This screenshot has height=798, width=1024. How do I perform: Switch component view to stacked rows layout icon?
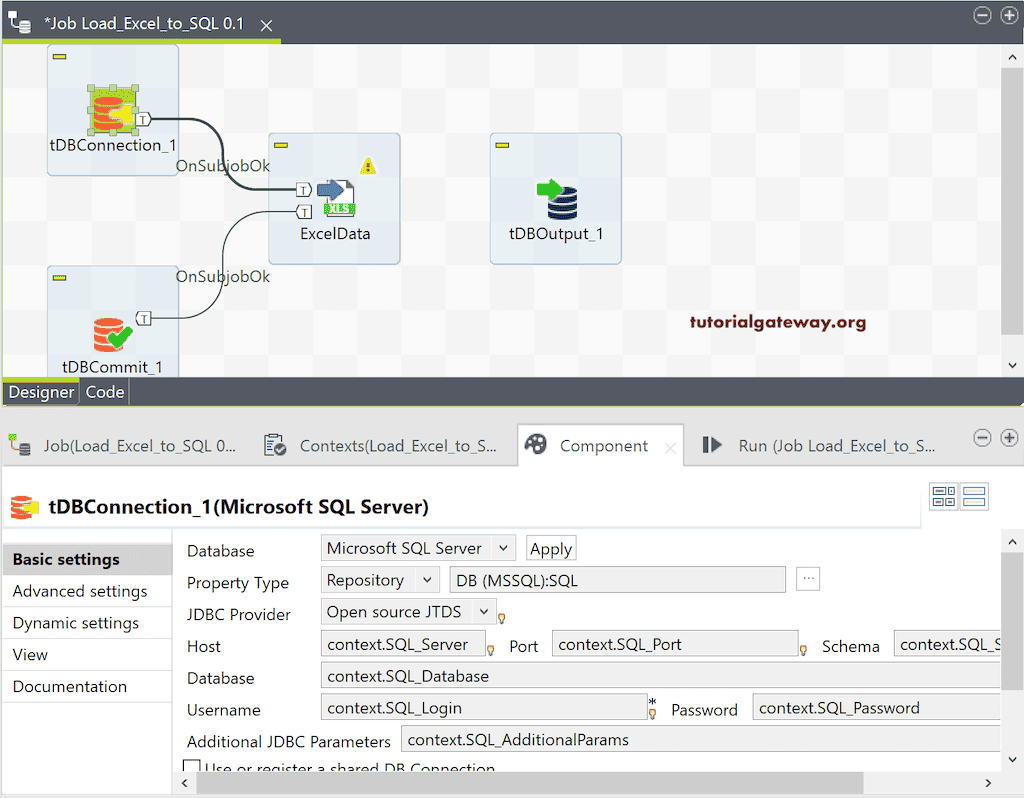974,496
